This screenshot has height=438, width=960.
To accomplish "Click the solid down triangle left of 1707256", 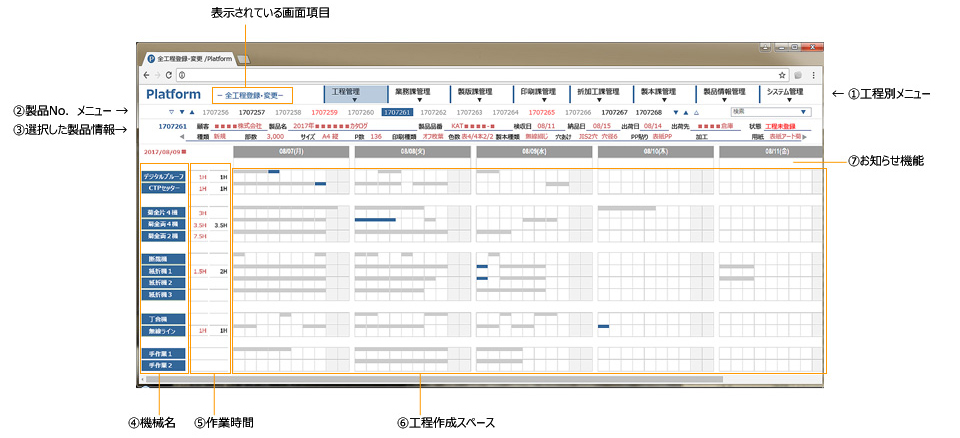I will 181,112.
